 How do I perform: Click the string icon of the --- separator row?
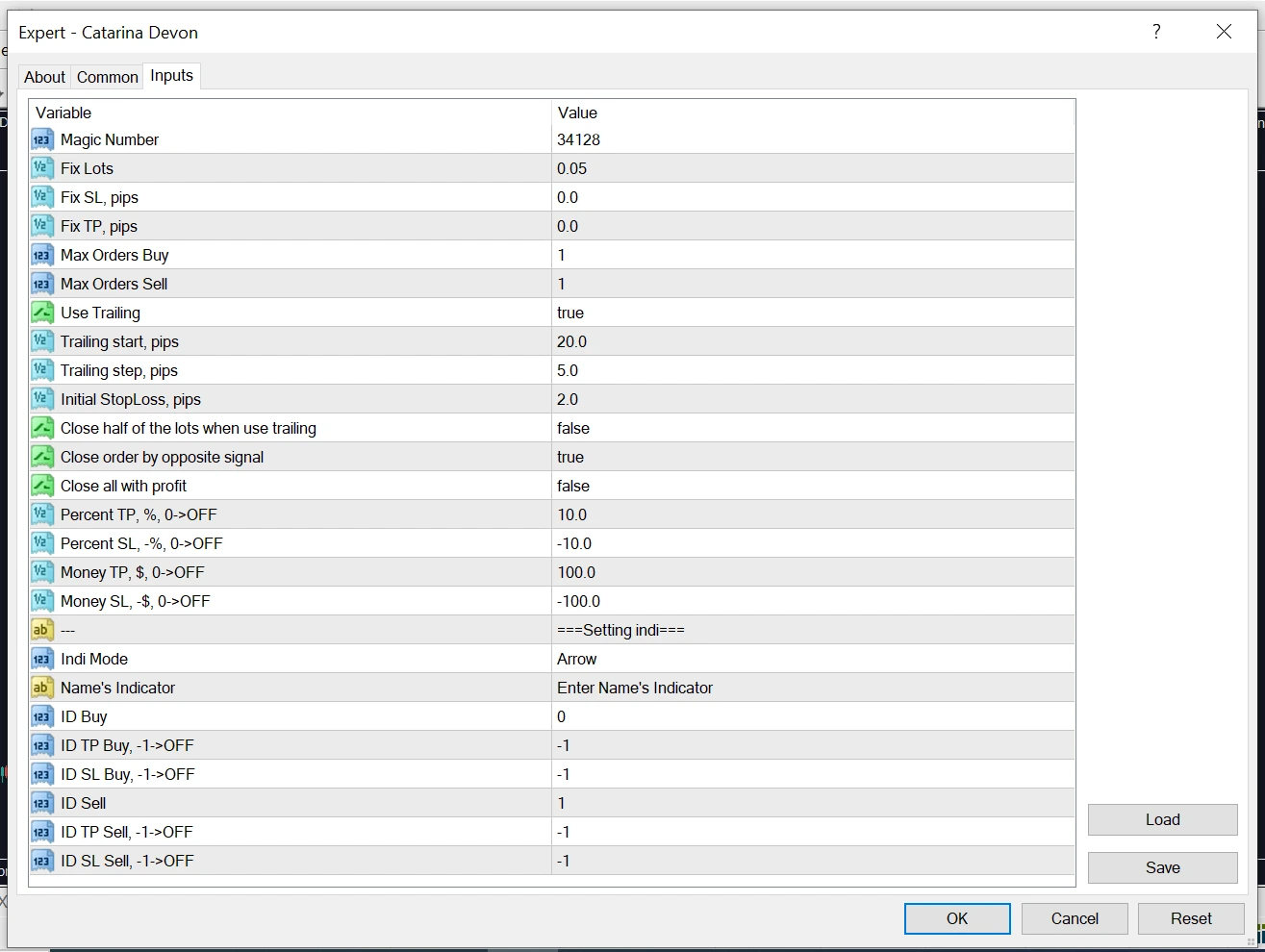pos(41,630)
